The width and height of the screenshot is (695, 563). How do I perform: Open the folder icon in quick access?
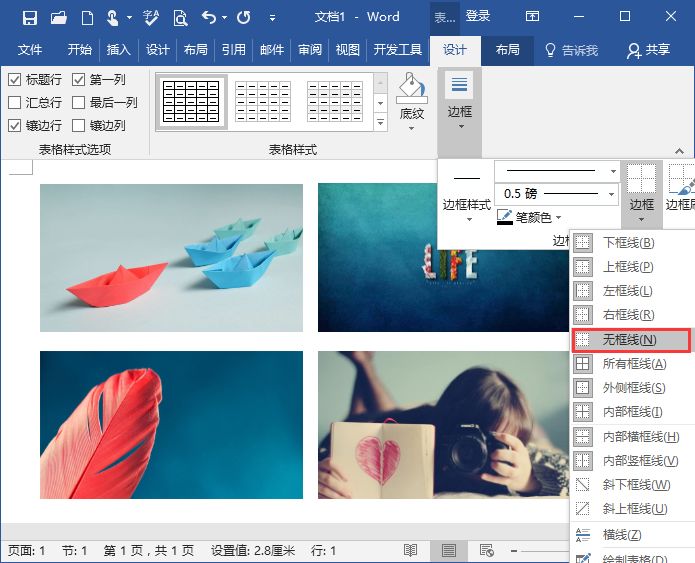point(59,17)
